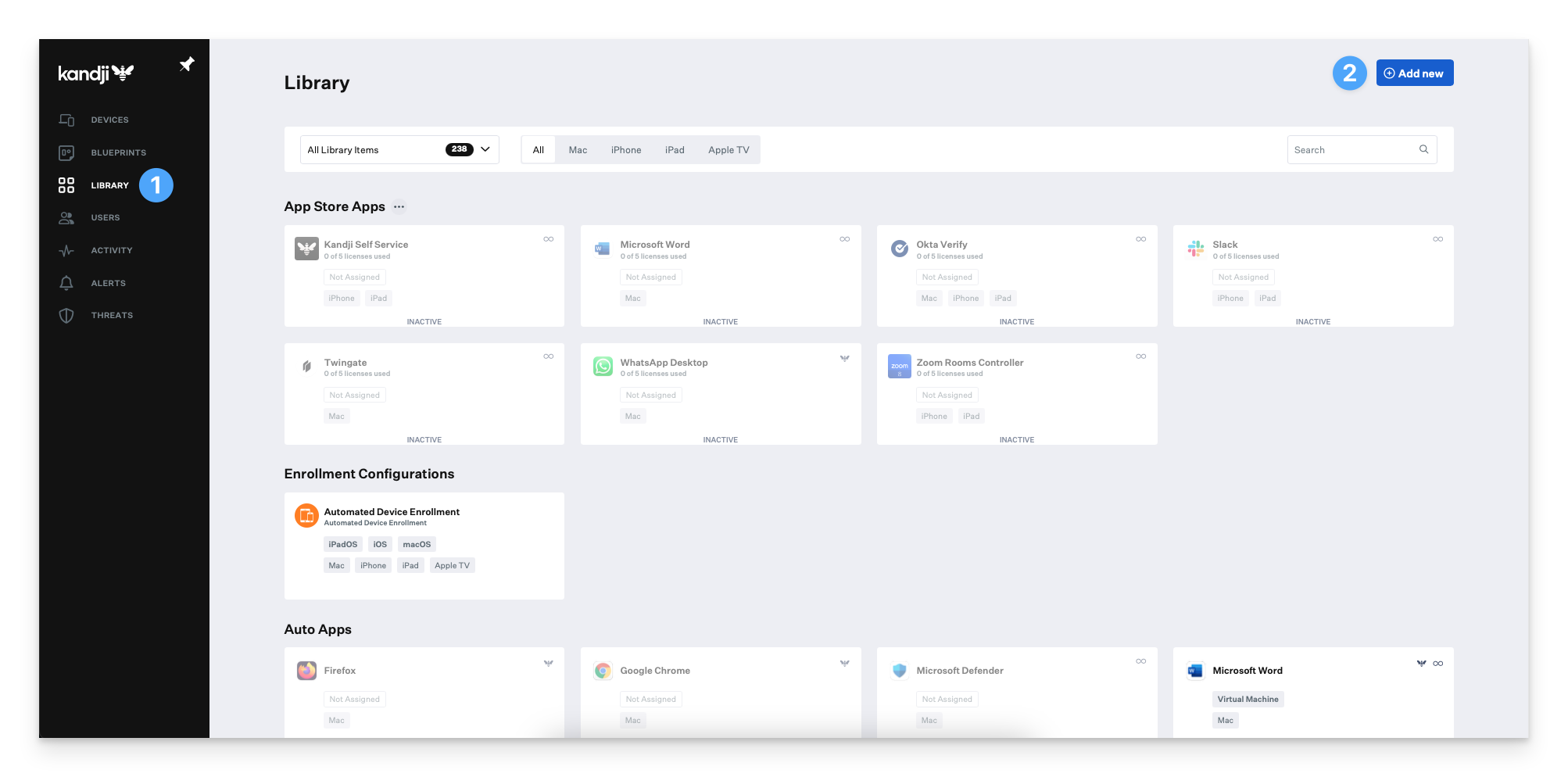1568x777 pixels.
Task: Go to Activity in the sidebar
Action: click(x=112, y=251)
